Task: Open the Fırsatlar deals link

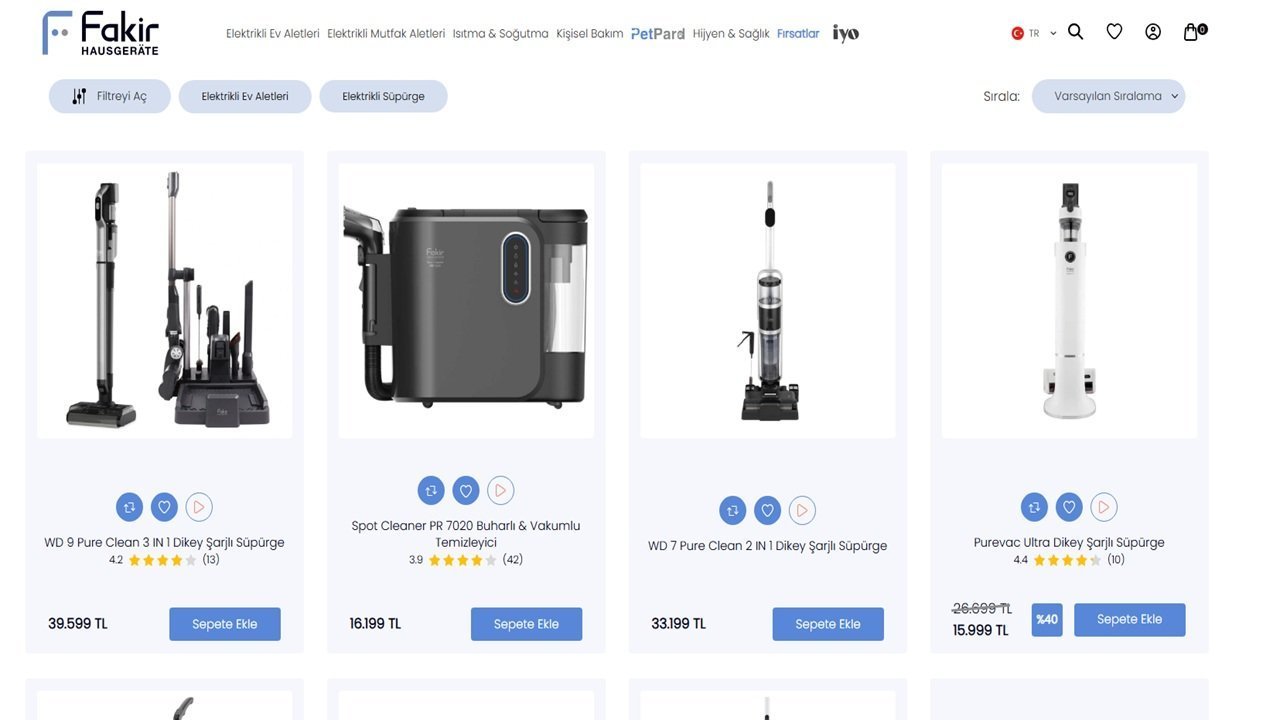Action: tap(798, 34)
